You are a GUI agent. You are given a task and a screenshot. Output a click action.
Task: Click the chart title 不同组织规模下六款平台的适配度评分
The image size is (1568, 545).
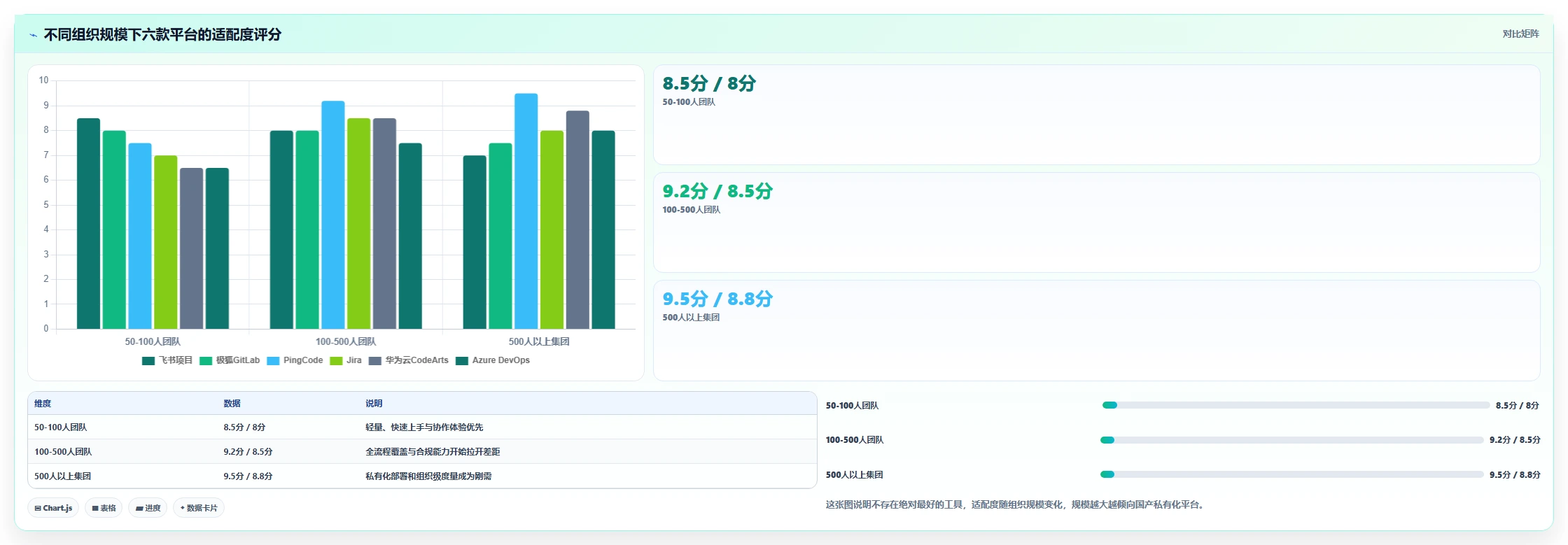click(162, 34)
